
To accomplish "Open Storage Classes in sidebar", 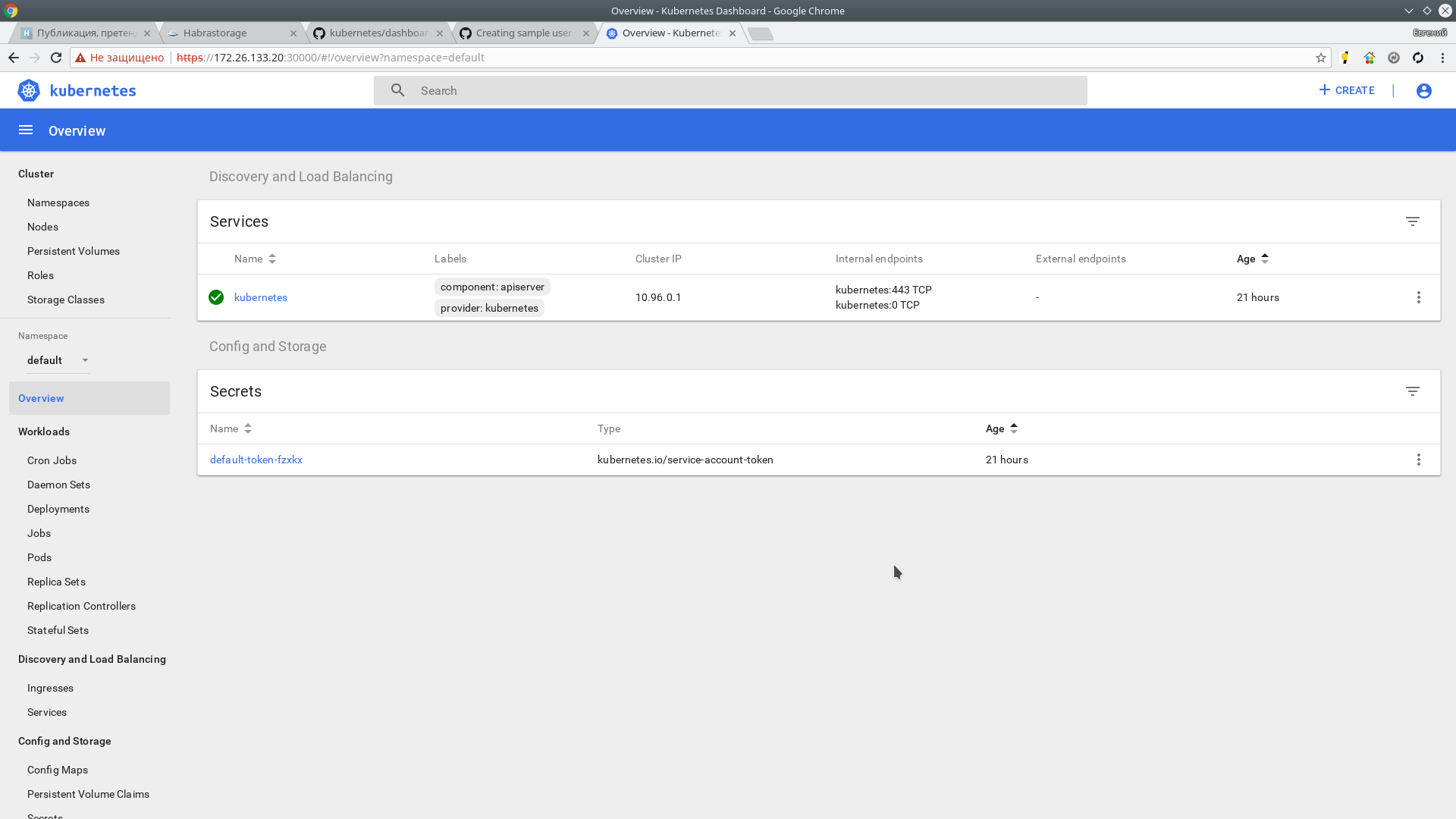I will 66,300.
